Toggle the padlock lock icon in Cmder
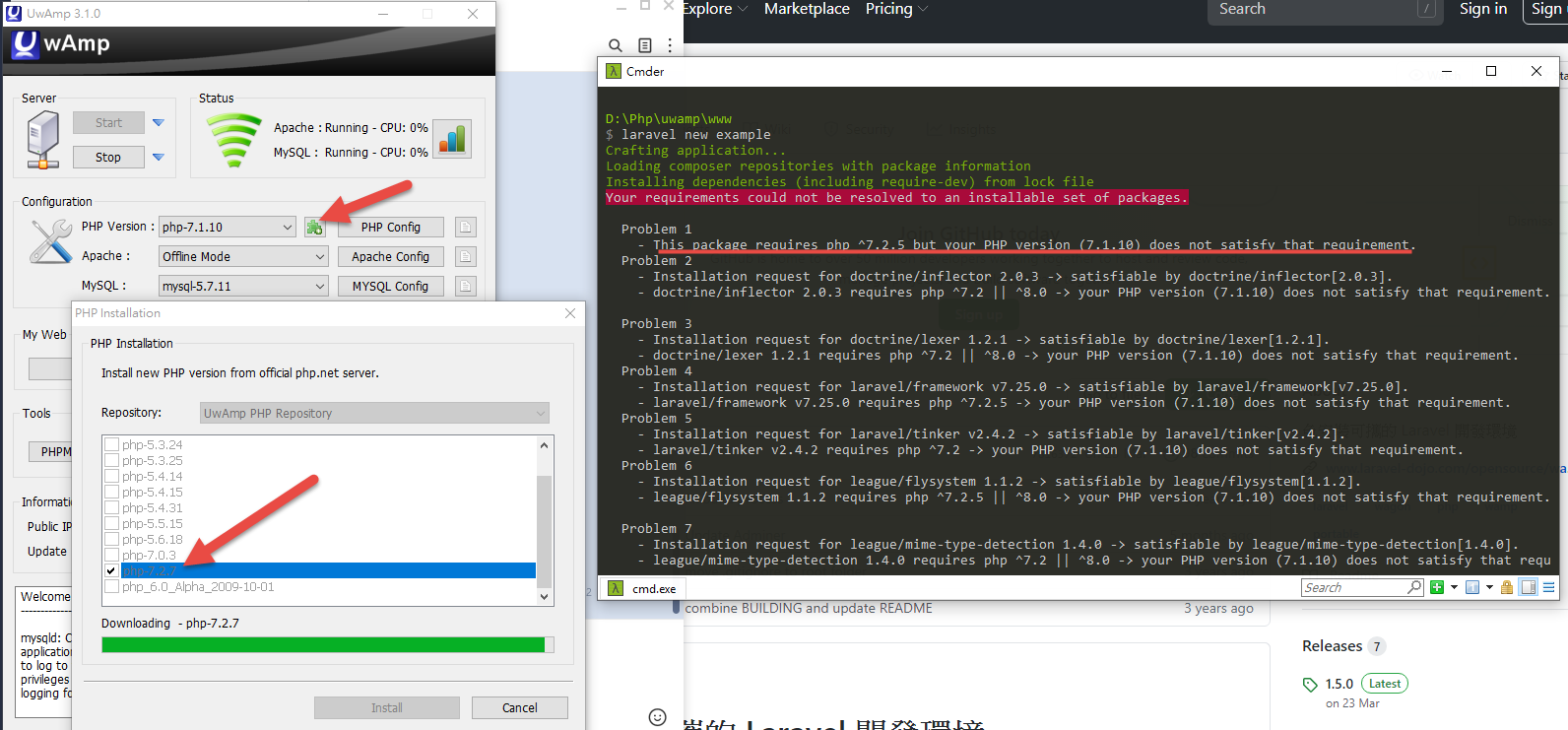 (1506, 587)
